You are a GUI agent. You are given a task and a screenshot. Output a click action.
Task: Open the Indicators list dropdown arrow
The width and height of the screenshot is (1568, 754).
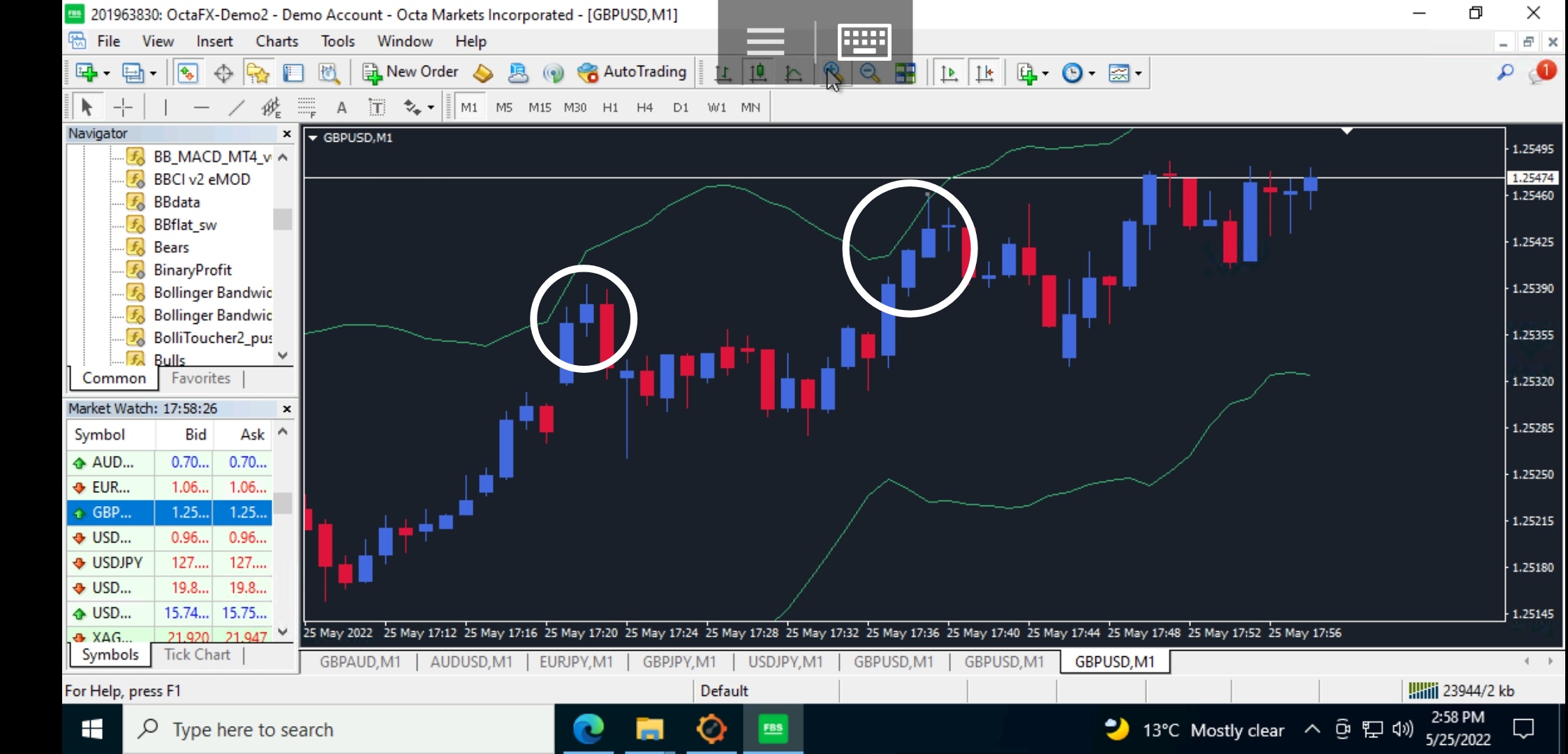[x=1045, y=73]
